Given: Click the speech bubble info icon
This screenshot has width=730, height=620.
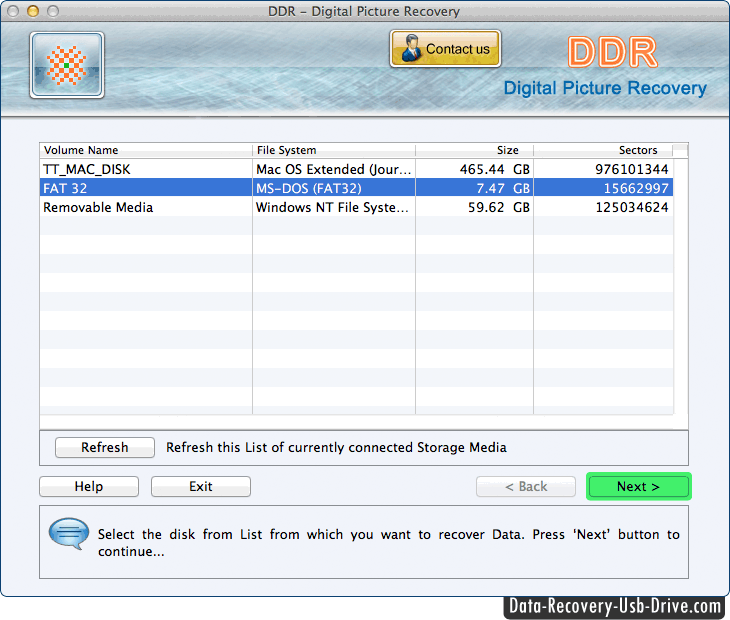Looking at the screenshot, I should [69, 533].
